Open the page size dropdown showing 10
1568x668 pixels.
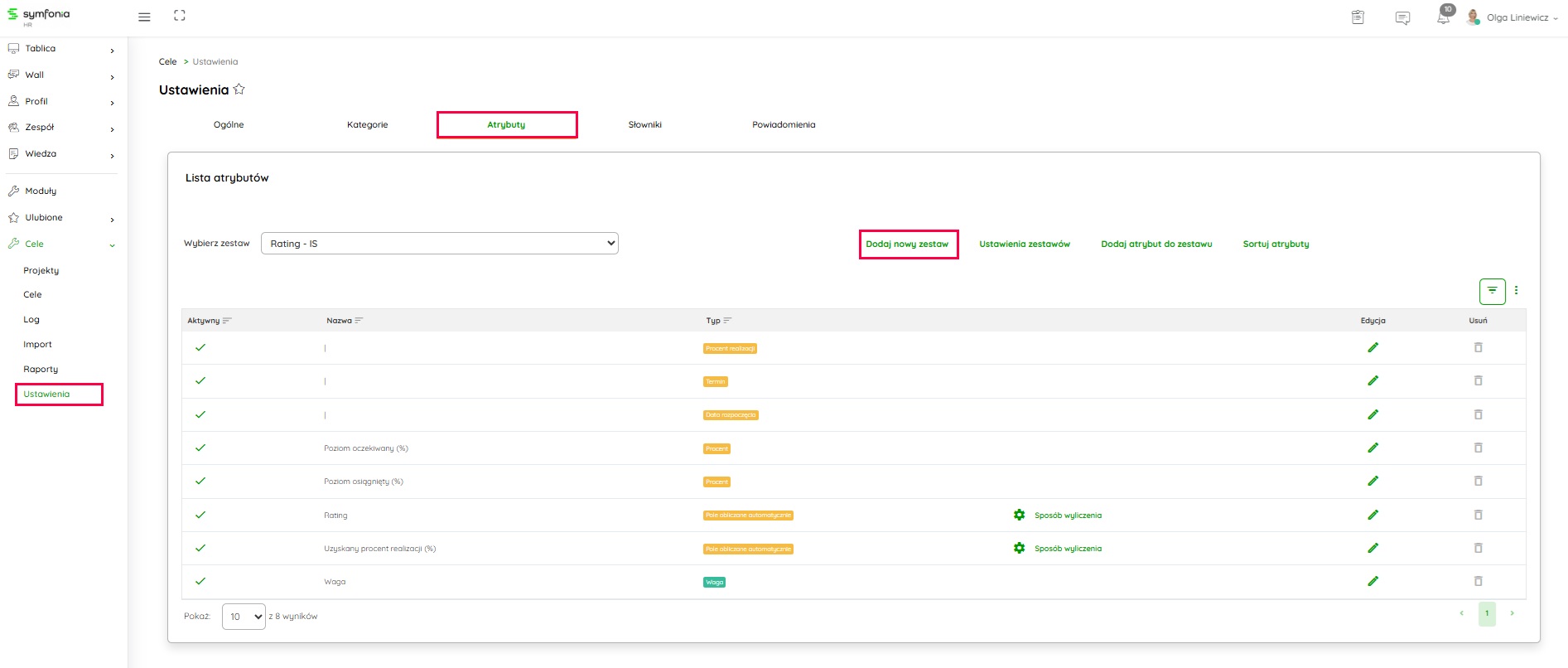244,617
